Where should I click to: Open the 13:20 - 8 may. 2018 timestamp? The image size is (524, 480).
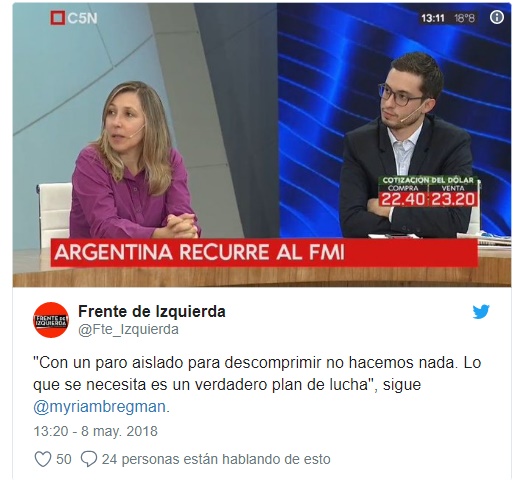tap(95, 431)
